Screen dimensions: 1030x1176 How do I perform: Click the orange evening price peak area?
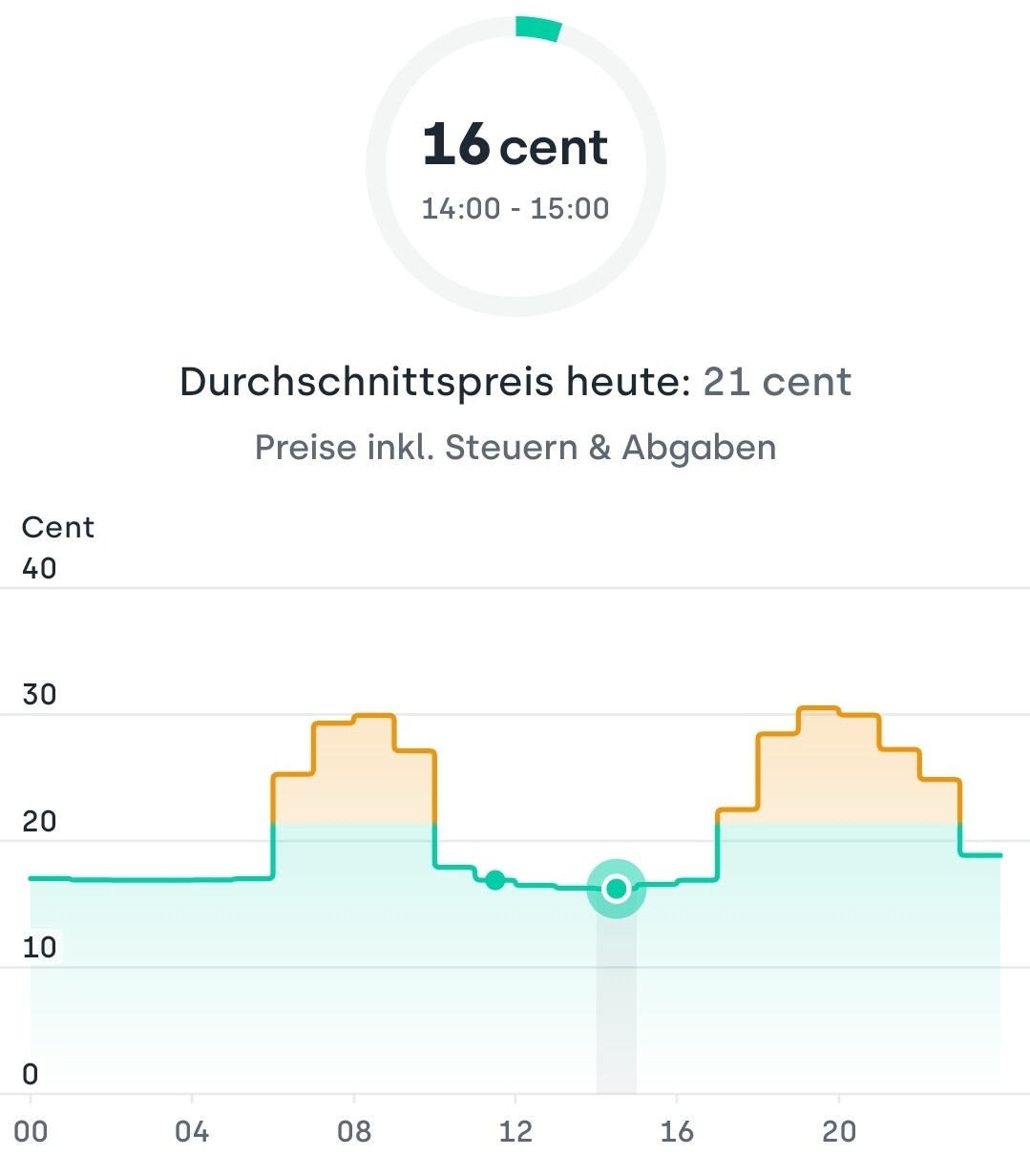pyautogui.click(x=838, y=773)
